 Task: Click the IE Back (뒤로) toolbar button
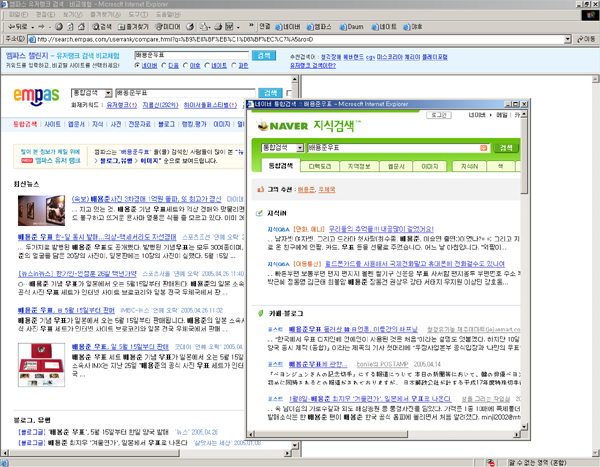pos(18,26)
